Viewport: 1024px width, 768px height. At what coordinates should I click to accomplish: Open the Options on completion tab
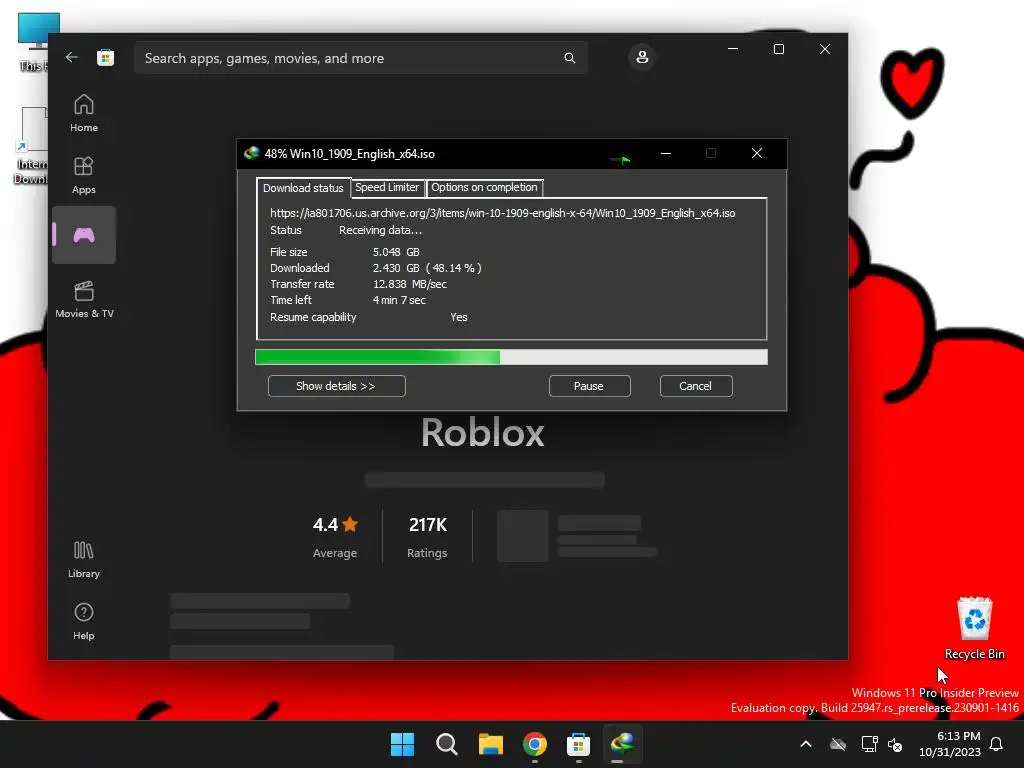[484, 187]
